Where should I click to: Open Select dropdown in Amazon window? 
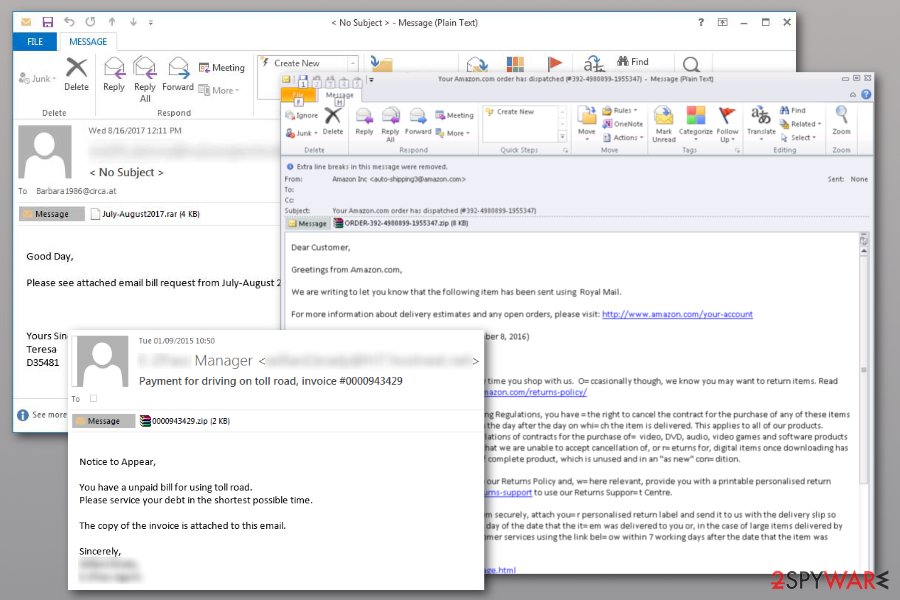tap(798, 137)
